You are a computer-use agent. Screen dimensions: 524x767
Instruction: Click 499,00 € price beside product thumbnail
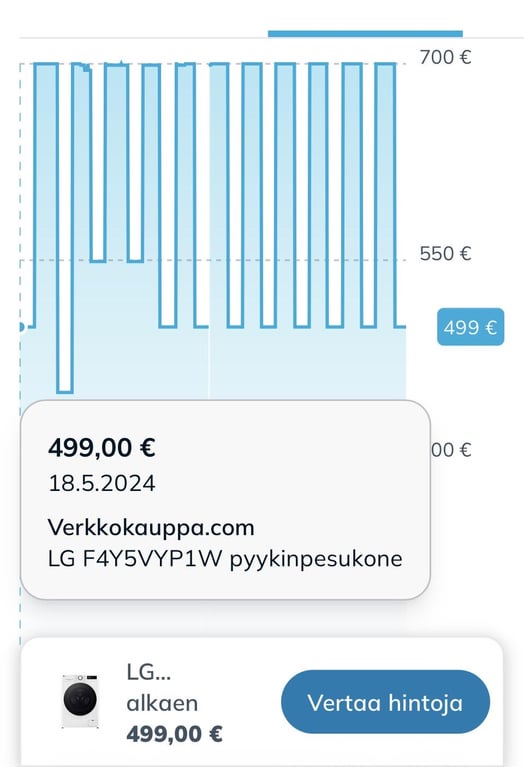(175, 734)
